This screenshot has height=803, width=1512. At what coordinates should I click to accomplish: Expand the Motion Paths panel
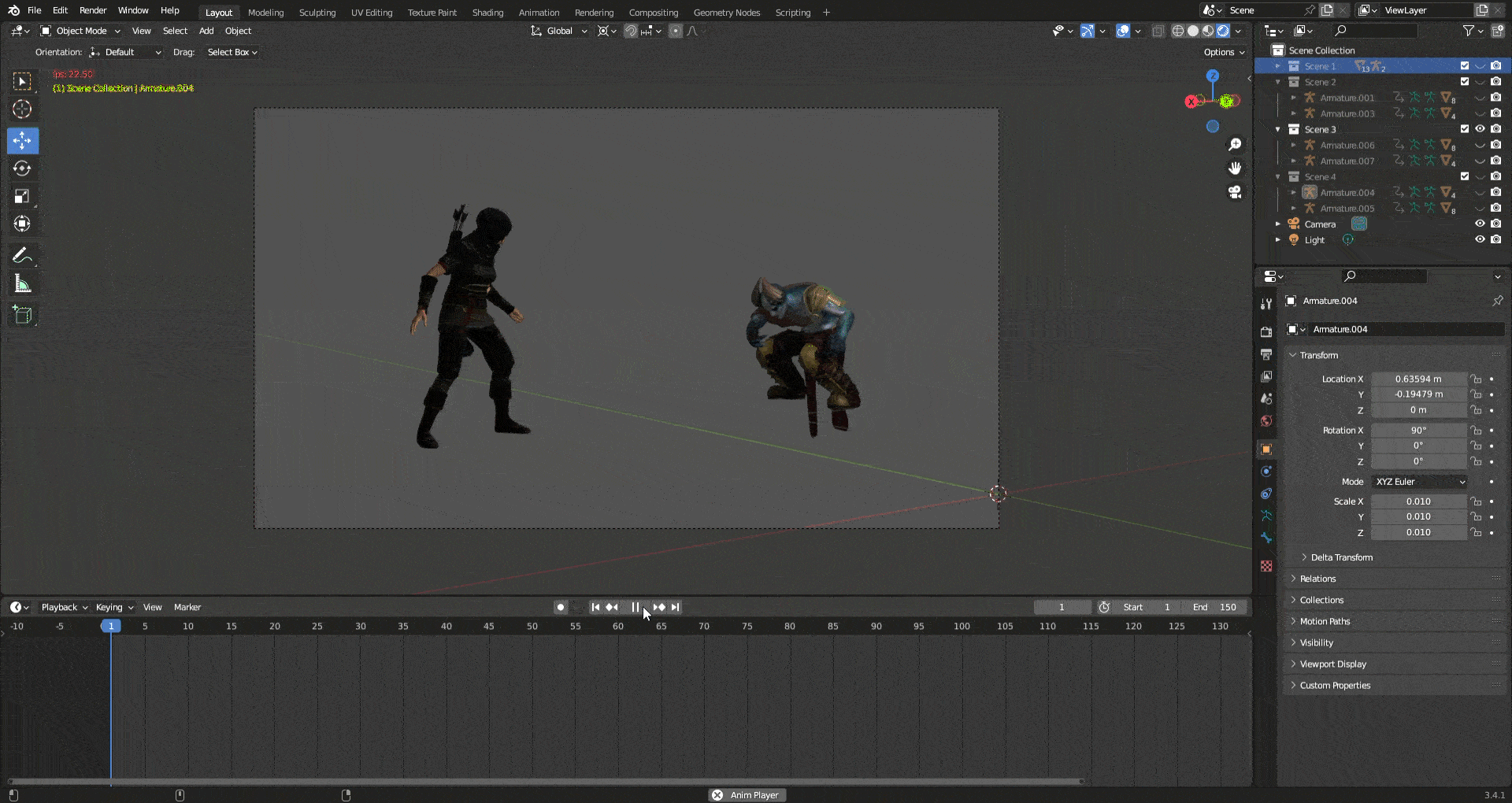(1325, 621)
